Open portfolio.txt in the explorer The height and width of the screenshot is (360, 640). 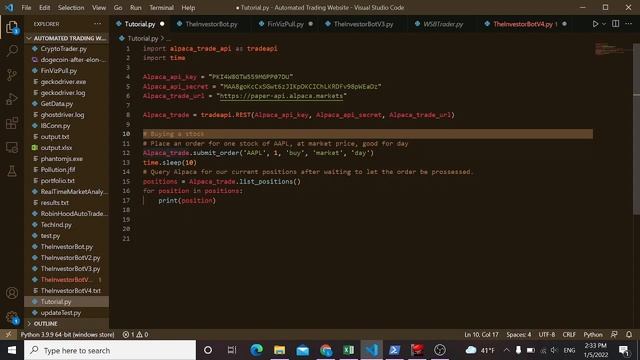58,181
